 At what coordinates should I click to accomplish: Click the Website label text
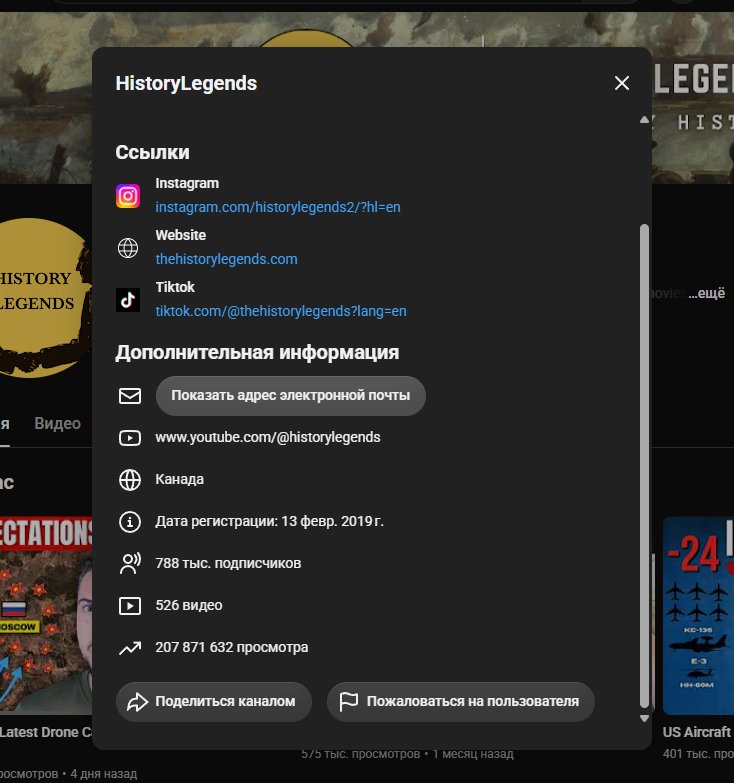click(x=180, y=235)
